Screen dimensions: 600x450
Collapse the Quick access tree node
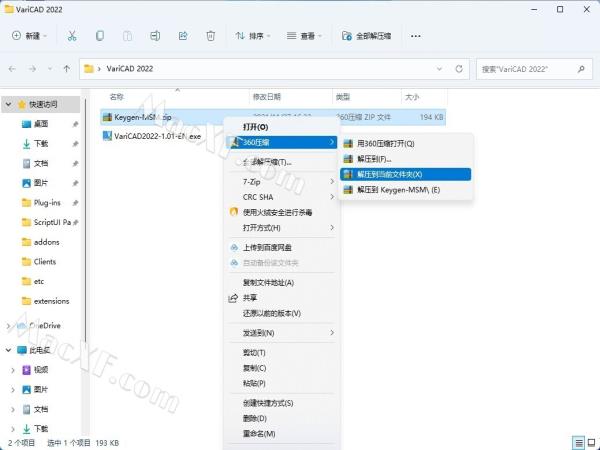click(x=8, y=104)
